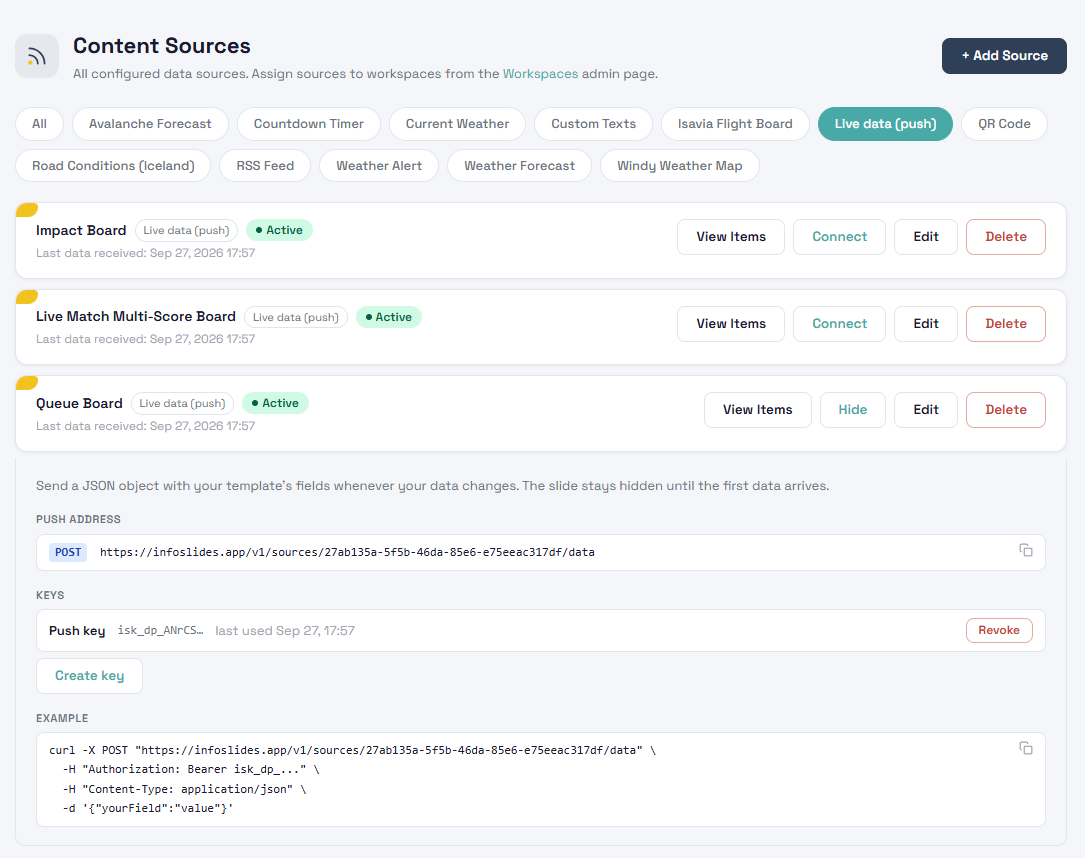Click Queue Board's last data received text
Image resolution: width=1085 pixels, height=858 pixels.
[145, 426]
